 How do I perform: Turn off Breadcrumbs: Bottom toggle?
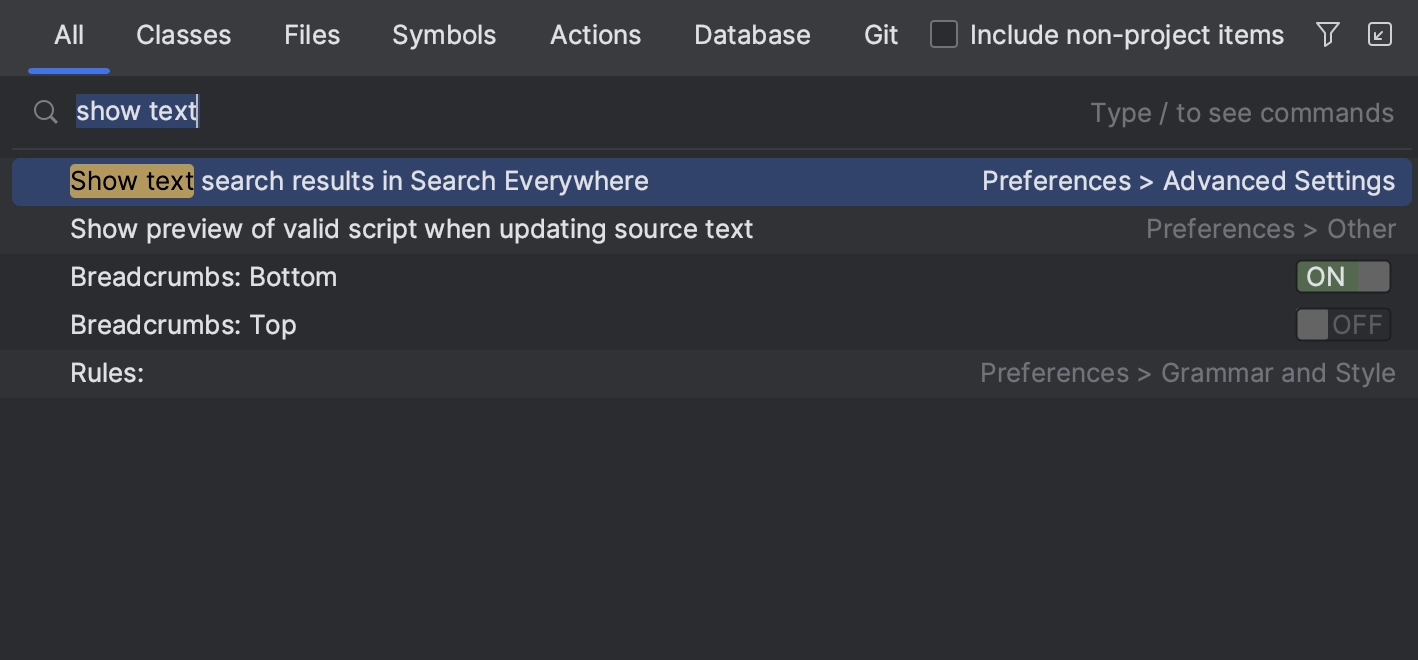[x=1343, y=277]
